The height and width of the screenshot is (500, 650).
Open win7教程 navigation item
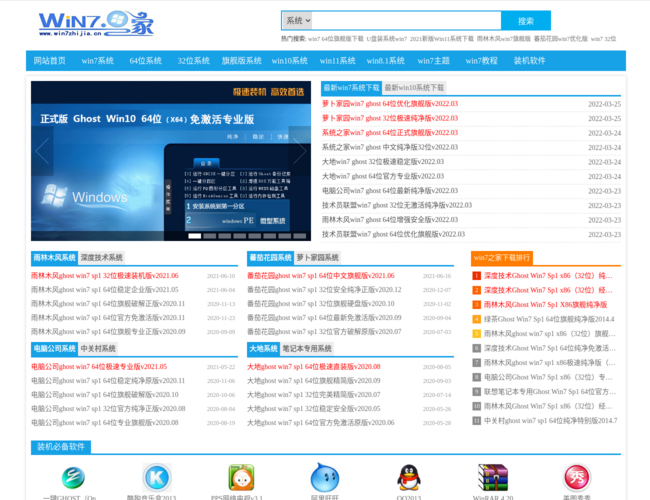pyautogui.click(x=481, y=61)
